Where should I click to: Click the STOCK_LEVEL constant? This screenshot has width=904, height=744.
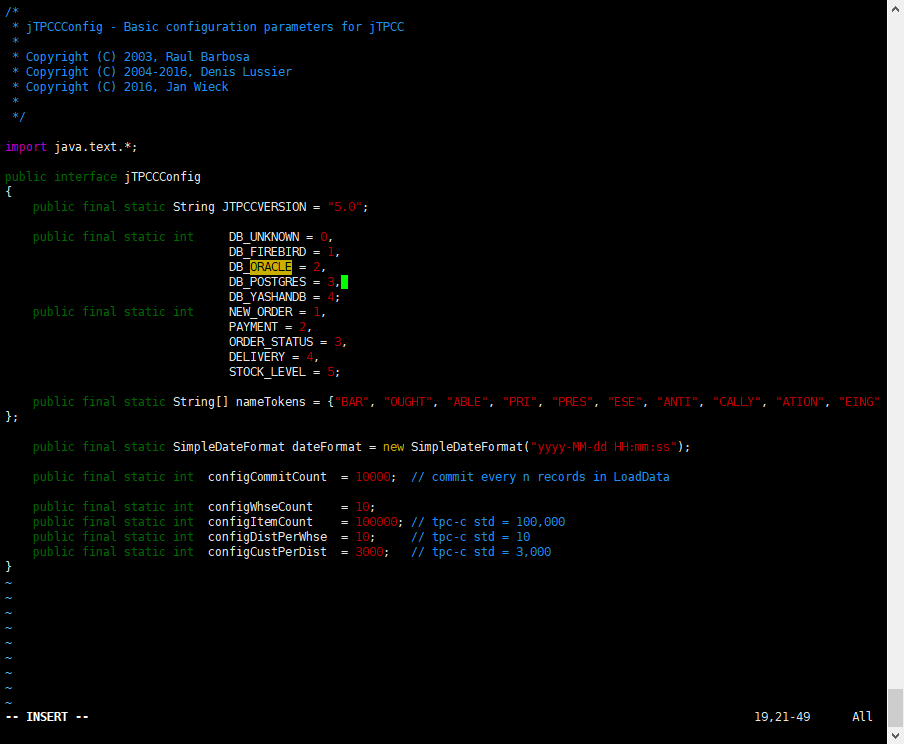[x=268, y=372]
